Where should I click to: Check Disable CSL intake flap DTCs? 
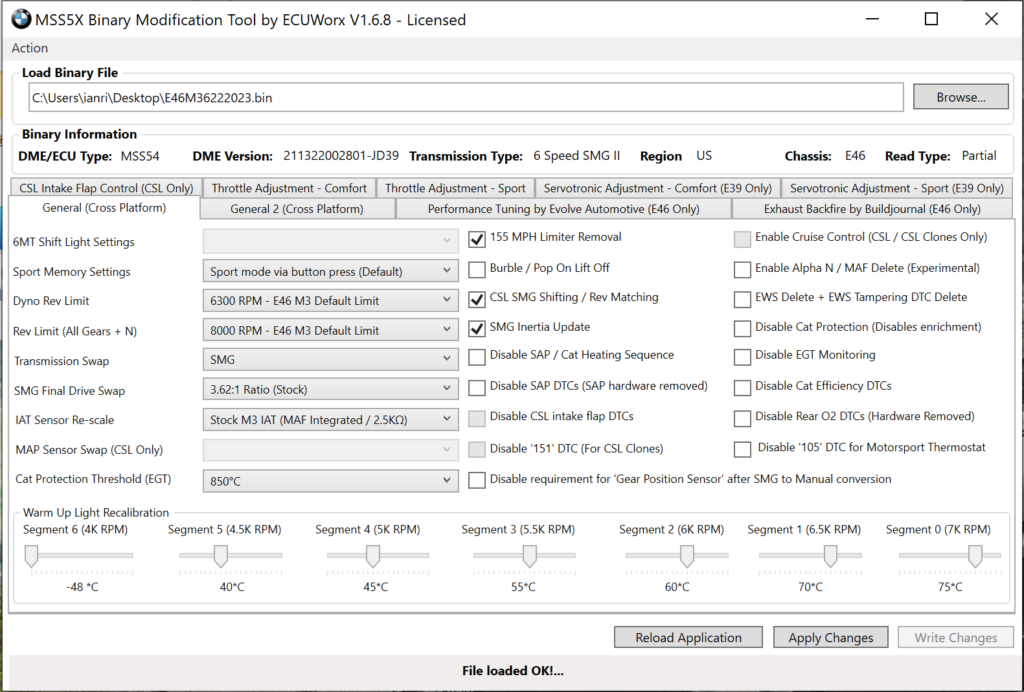(x=477, y=418)
